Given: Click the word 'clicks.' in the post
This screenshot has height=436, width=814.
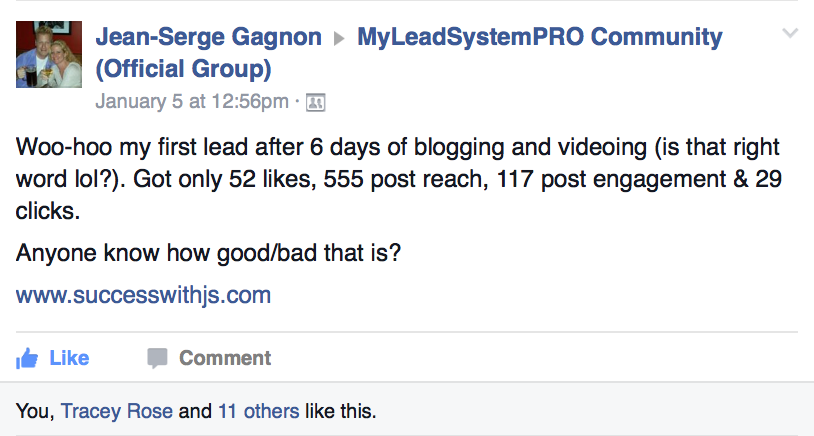Looking at the screenshot, I should 48,211.
